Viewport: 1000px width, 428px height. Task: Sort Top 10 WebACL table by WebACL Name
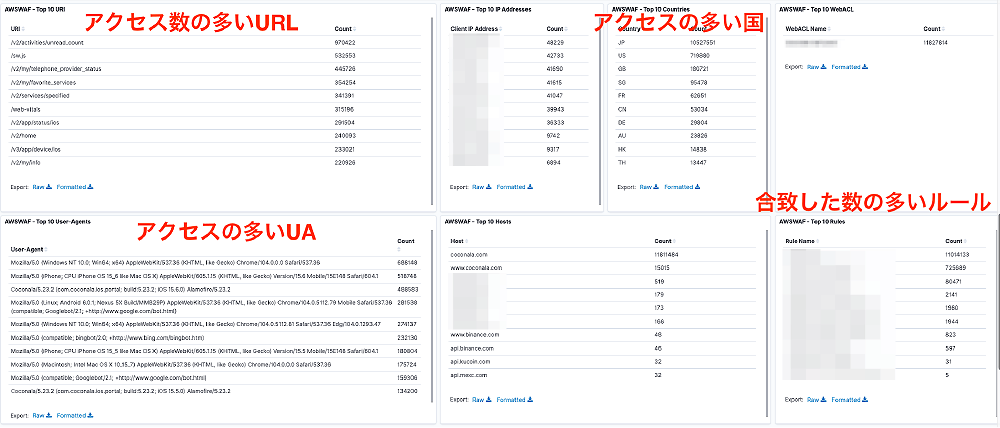point(806,29)
